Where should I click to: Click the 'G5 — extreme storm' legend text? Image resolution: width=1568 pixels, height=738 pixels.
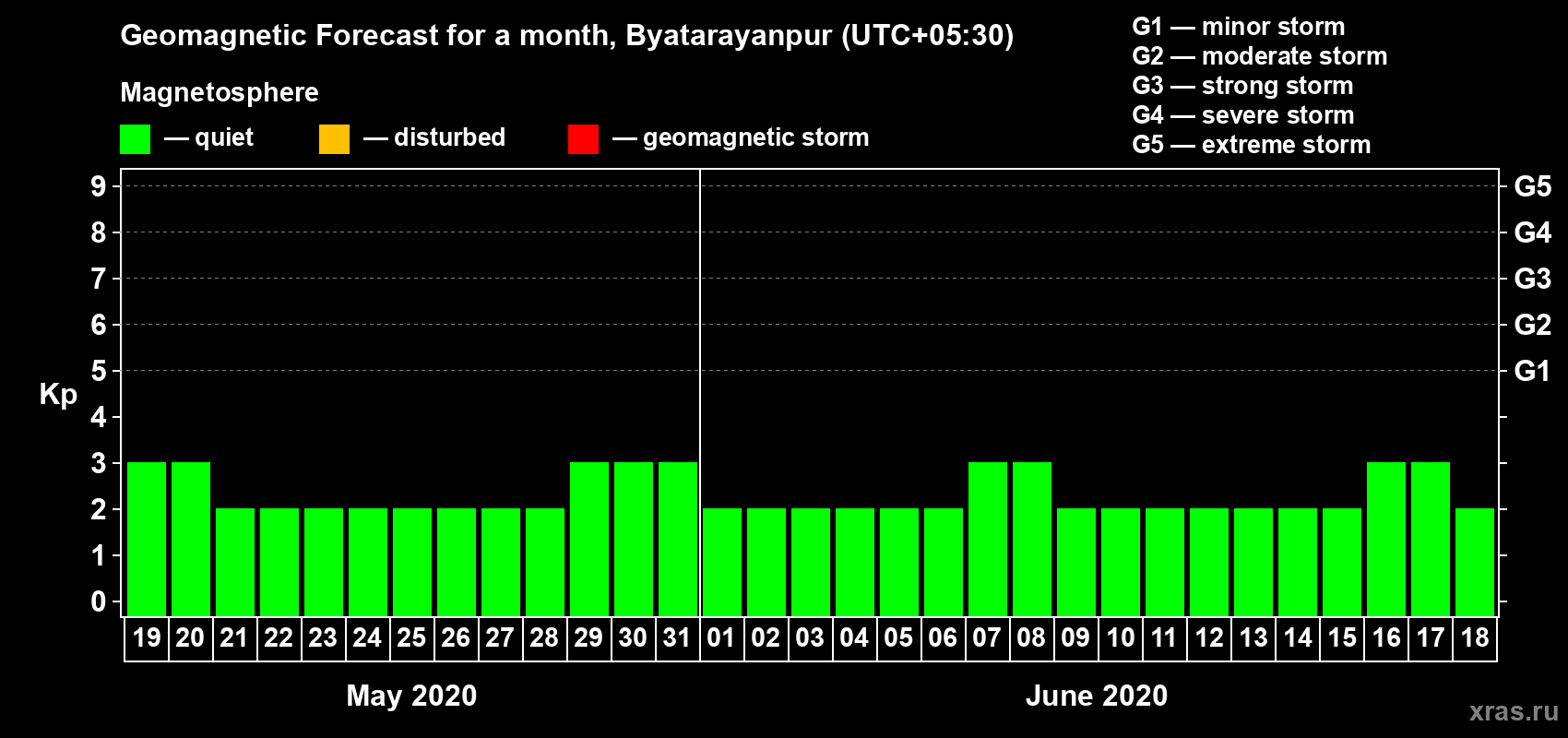point(1252,145)
